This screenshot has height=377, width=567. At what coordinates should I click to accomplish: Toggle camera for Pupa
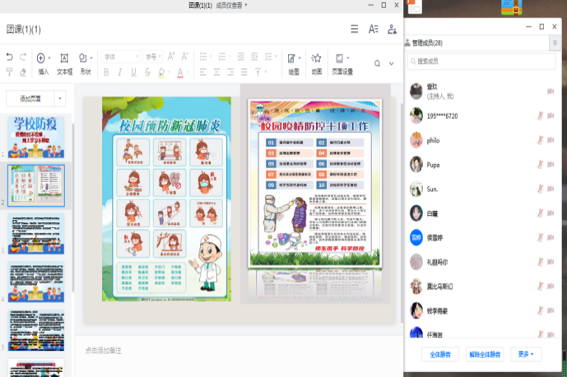(551, 164)
